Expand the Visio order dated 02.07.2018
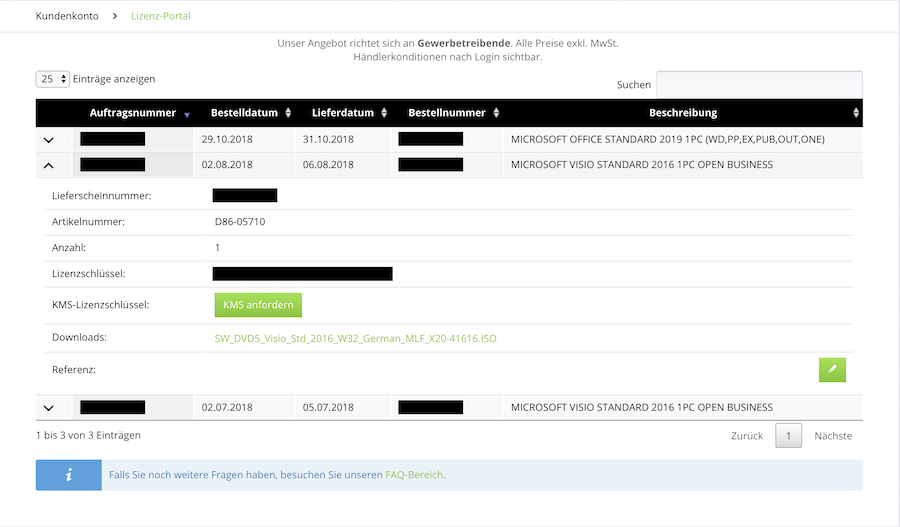The image size is (900, 527). (48, 408)
